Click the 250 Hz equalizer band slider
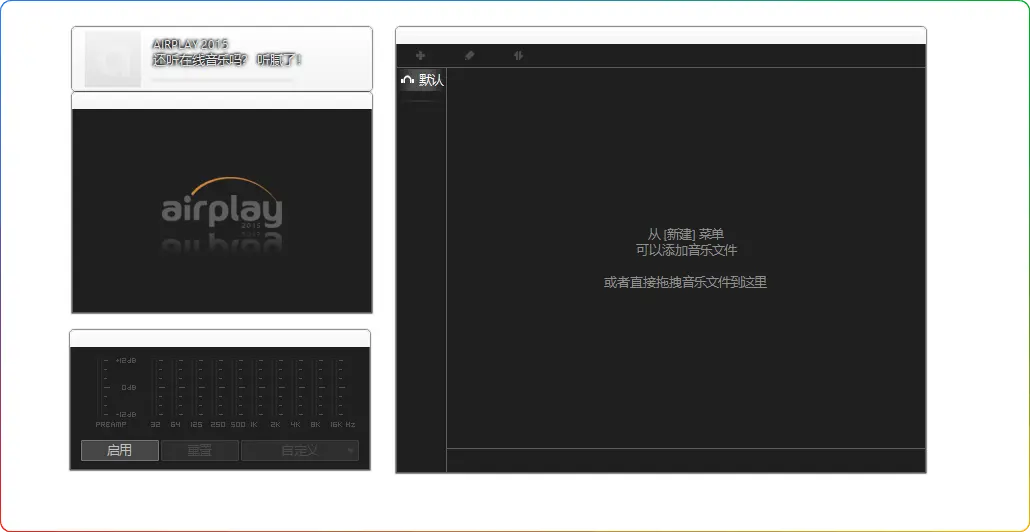The image size is (1030, 532). point(219,388)
